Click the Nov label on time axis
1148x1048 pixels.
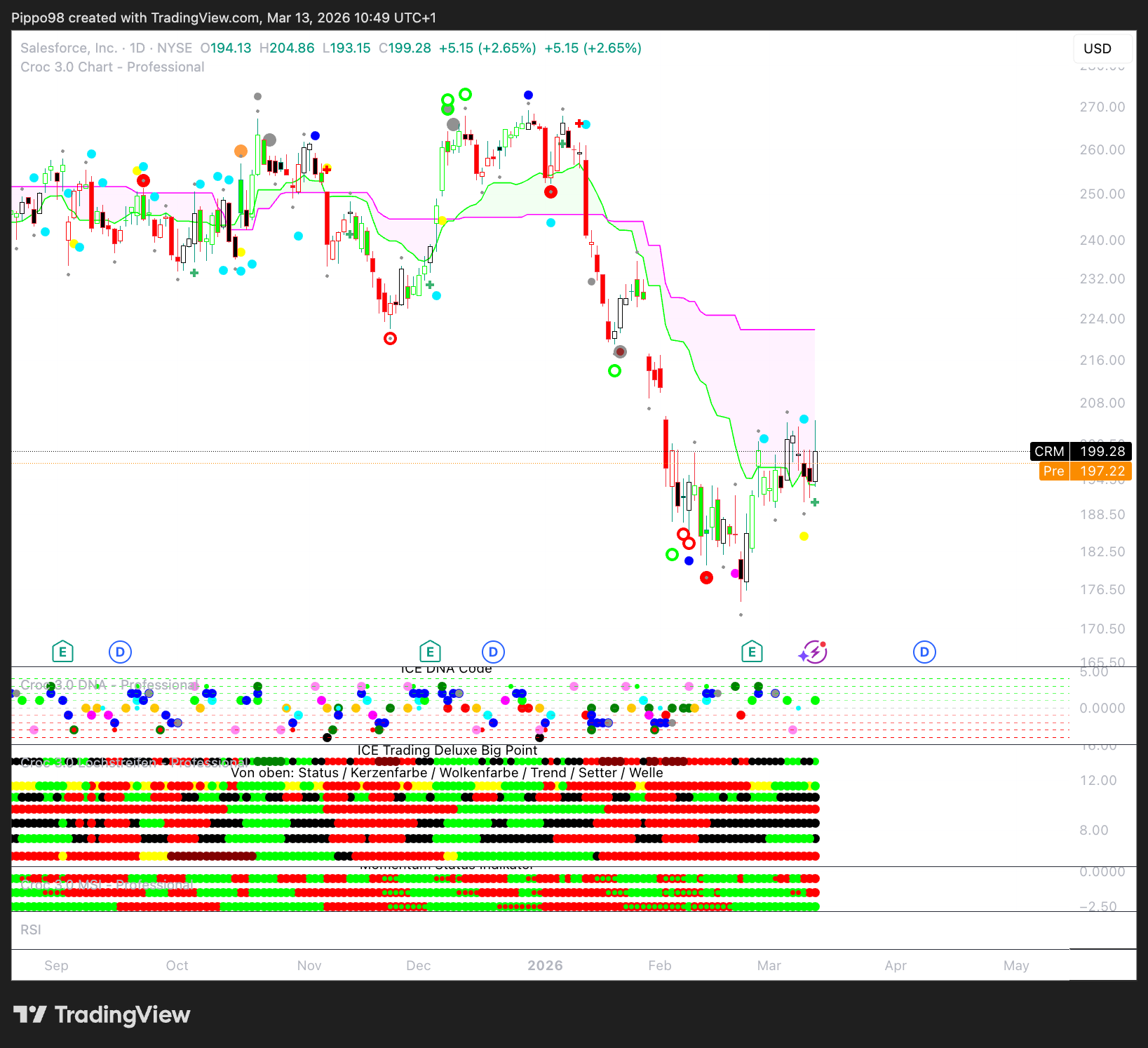[309, 966]
